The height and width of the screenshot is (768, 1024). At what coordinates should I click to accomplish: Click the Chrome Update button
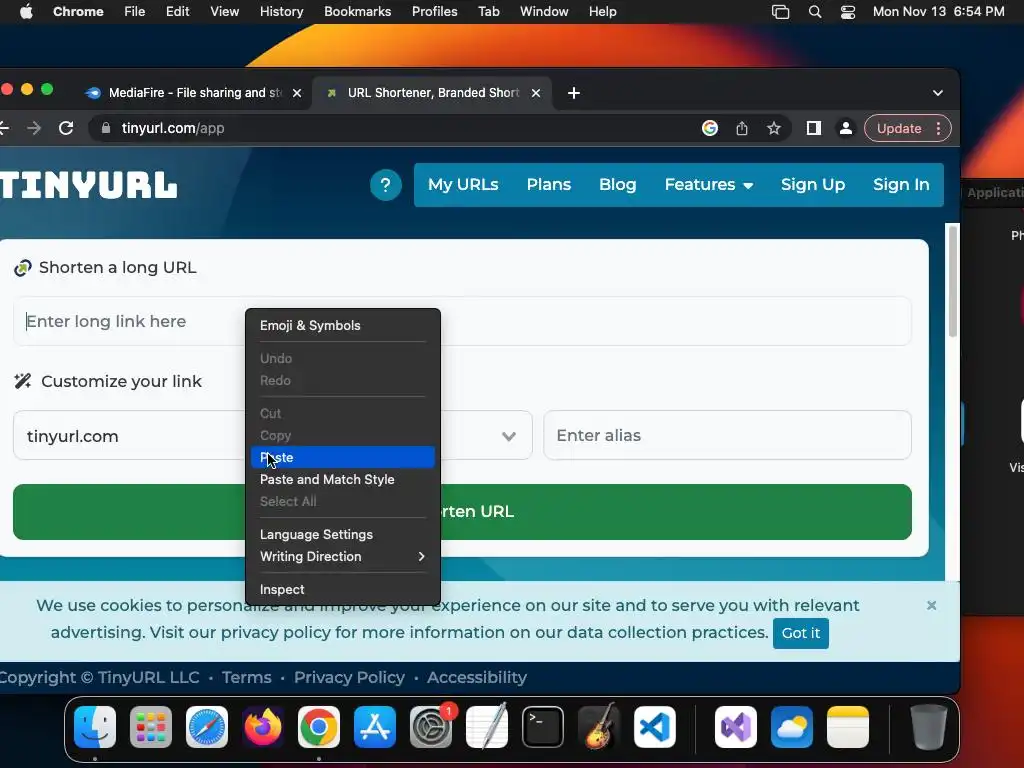[x=899, y=128]
